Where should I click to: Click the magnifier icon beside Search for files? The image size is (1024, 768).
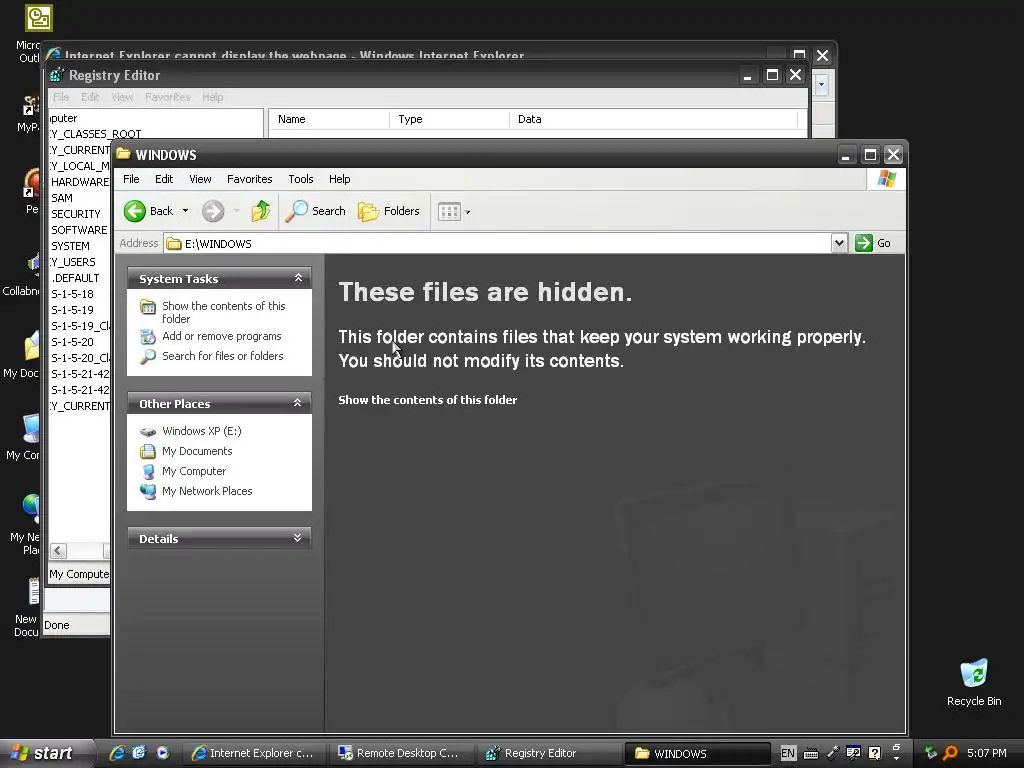148,357
